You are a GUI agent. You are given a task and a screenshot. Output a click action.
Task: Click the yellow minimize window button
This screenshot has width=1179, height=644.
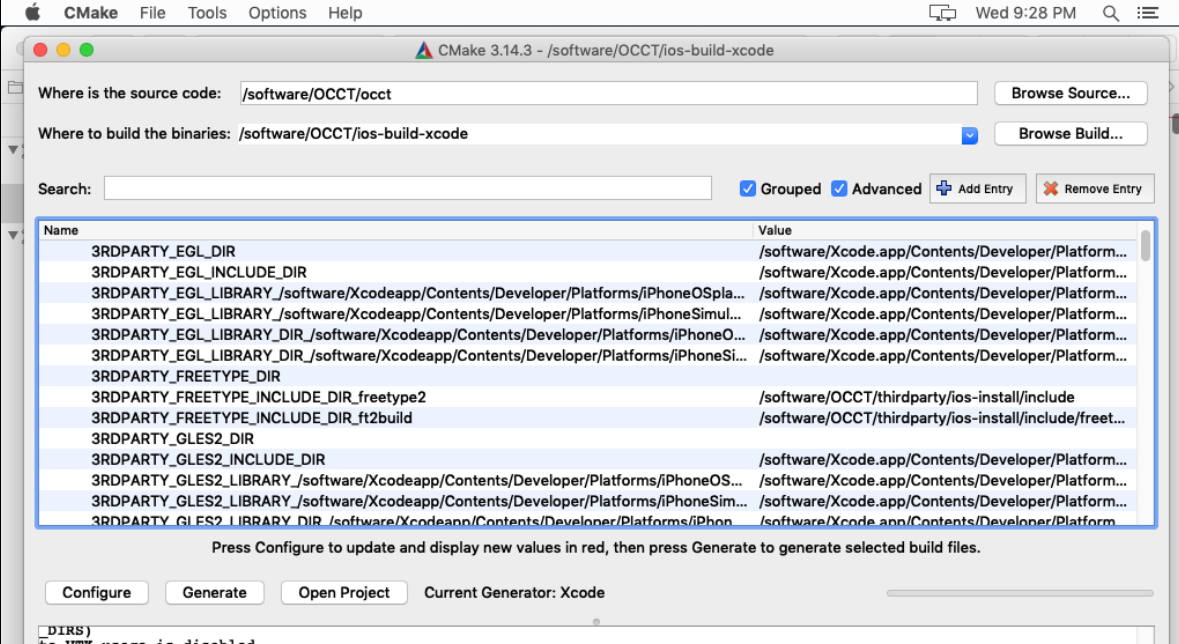click(x=63, y=50)
